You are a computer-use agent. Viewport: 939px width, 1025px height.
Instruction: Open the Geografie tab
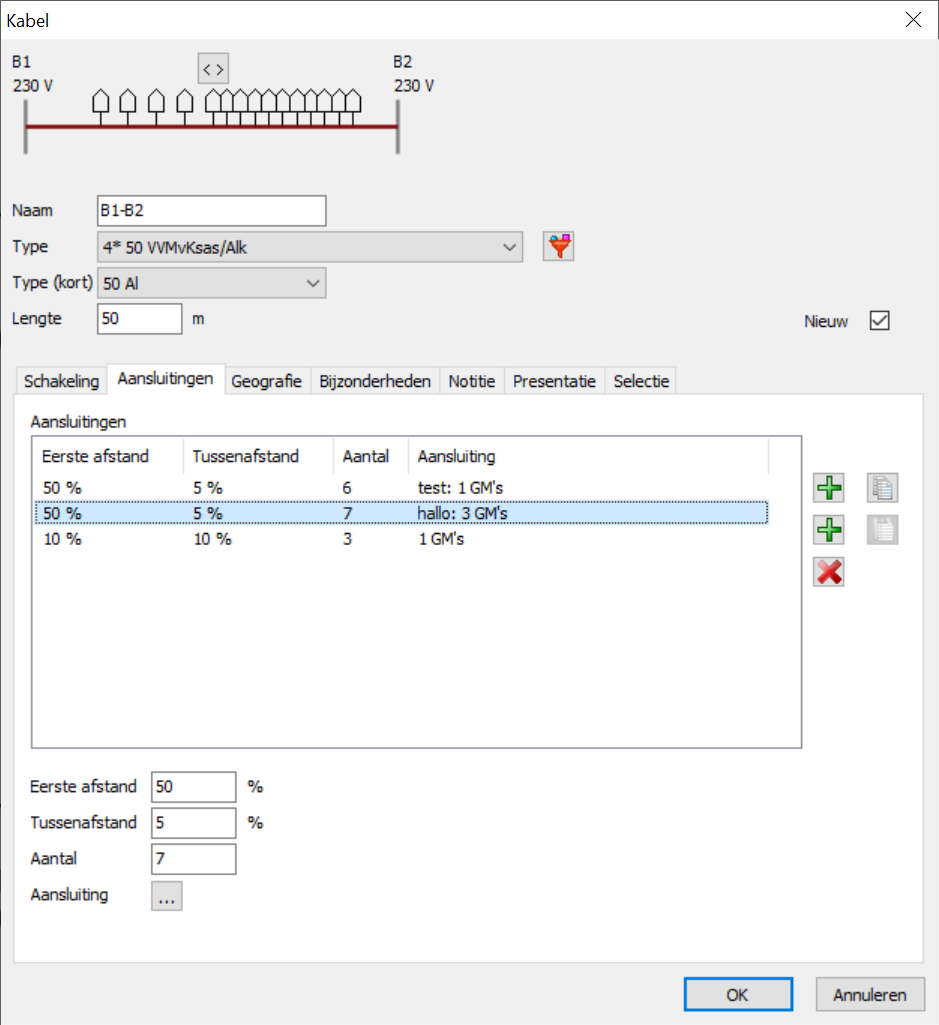point(266,381)
